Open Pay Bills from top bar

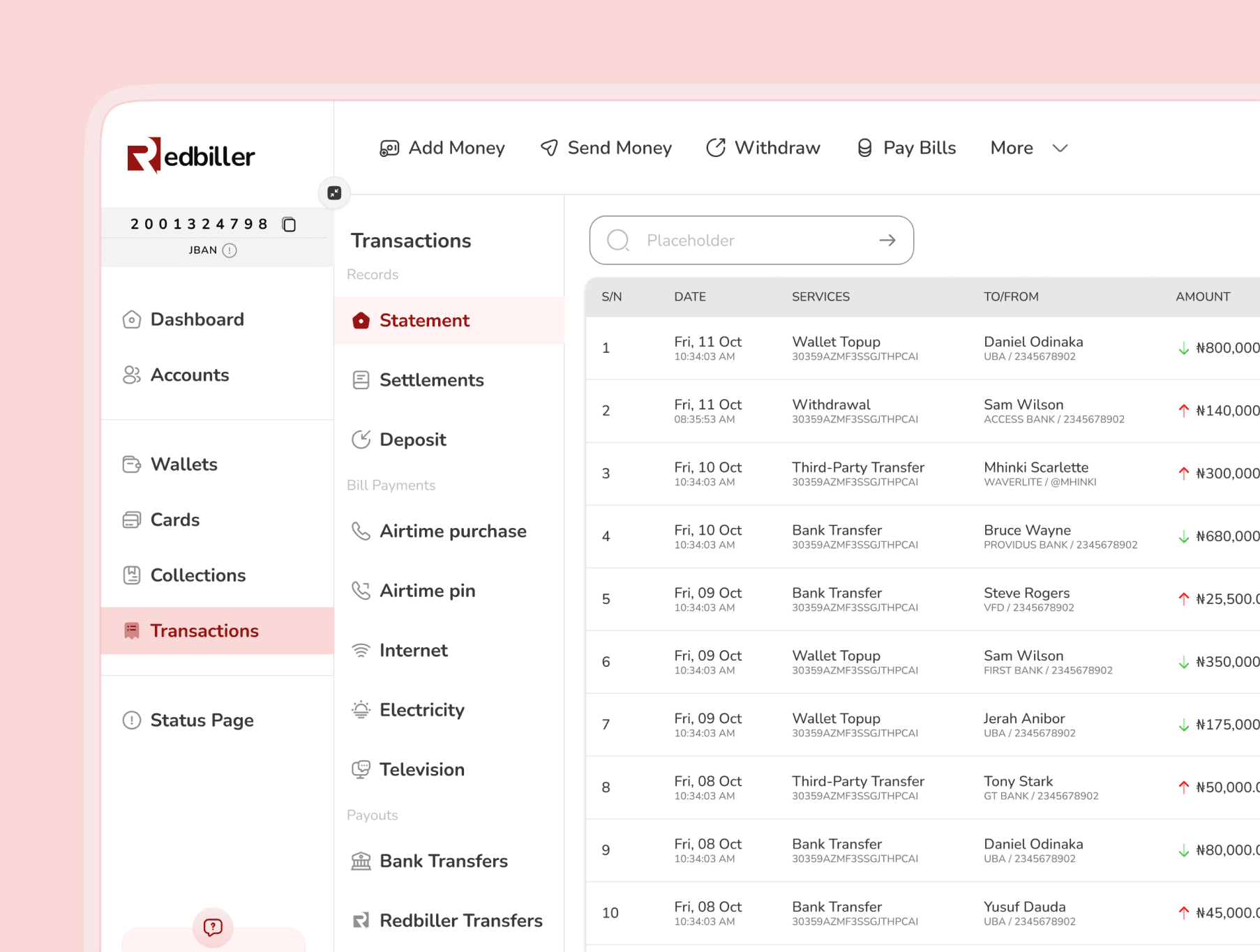[906, 148]
